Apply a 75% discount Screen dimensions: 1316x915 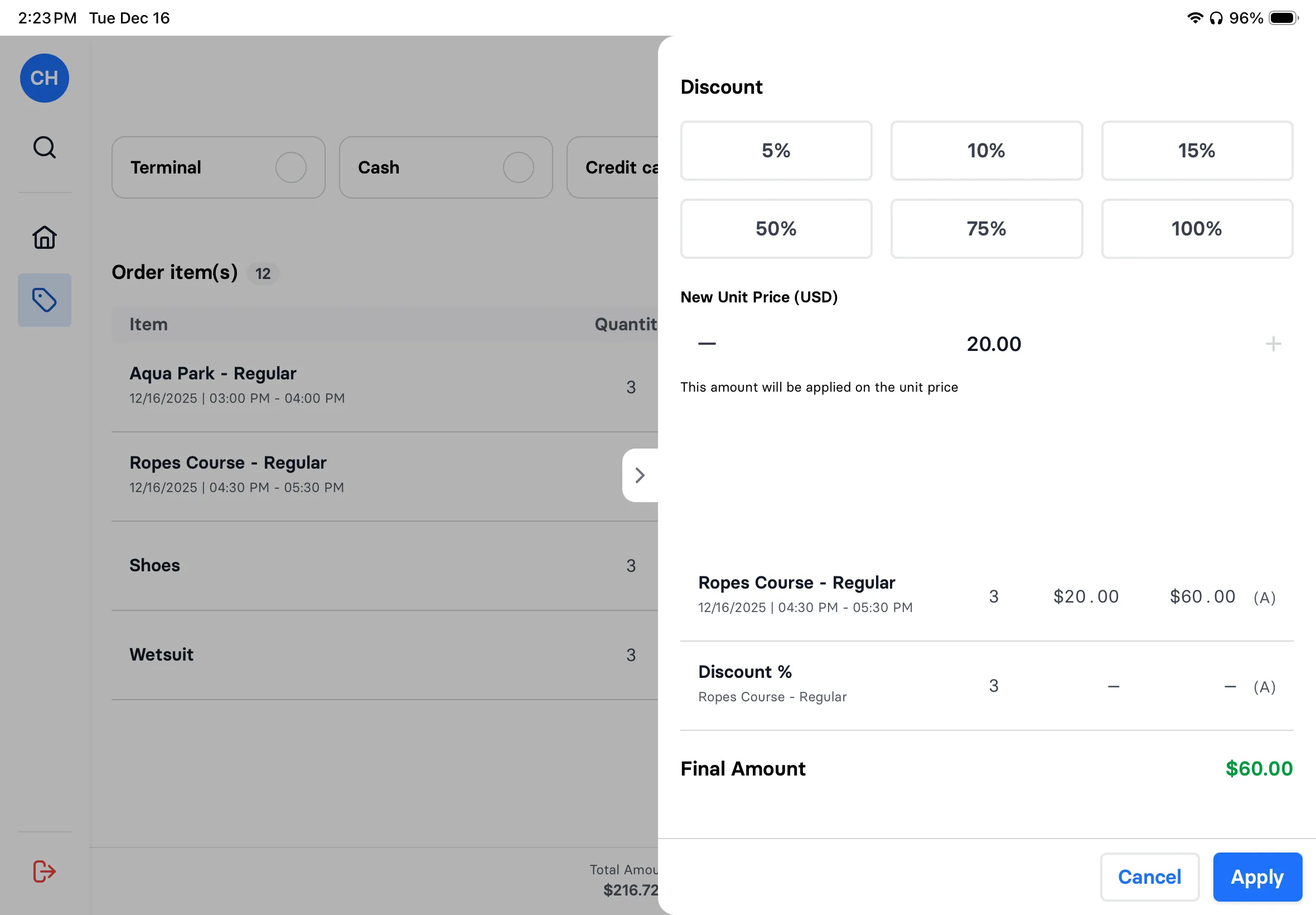click(986, 228)
